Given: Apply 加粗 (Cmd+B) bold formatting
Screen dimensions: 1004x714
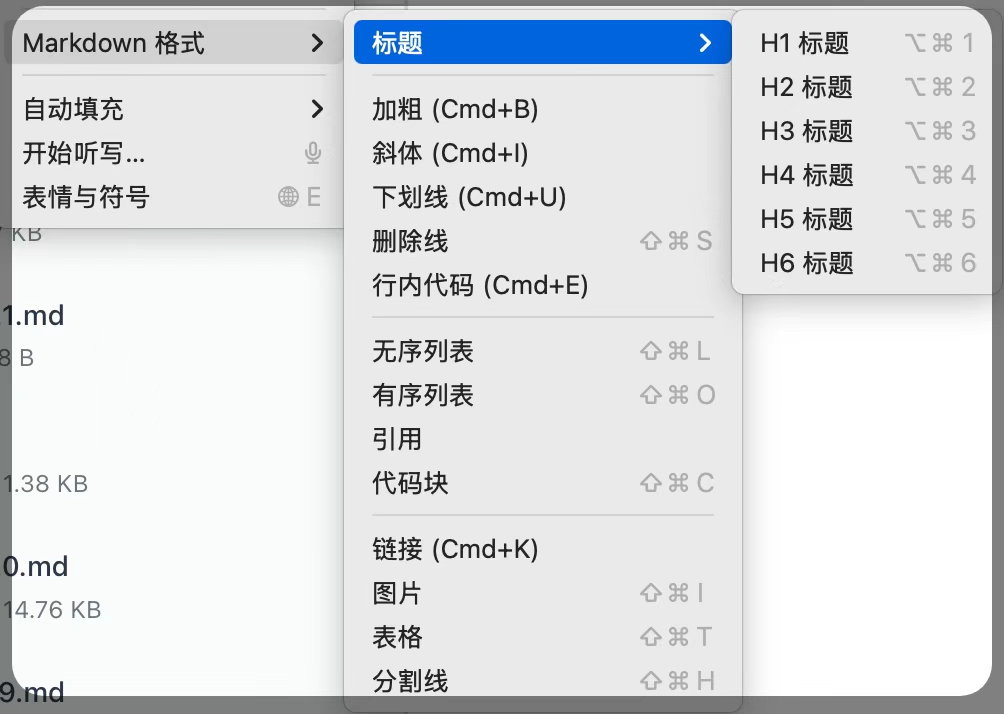Looking at the screenshot, I should pyautogui.click(x=455, y=109).
